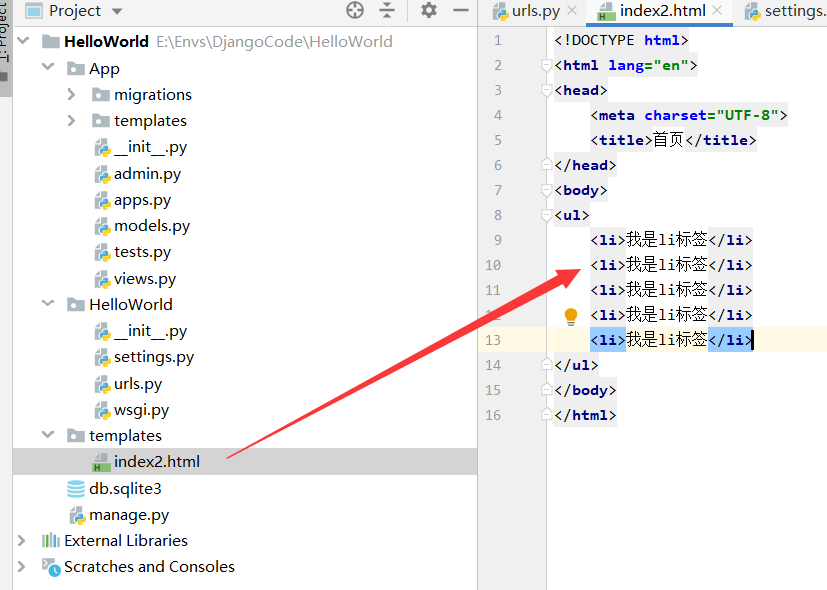The image size is (827, 590).
Task: Fold the ul tag on line 8
Action: click(546, 216)
